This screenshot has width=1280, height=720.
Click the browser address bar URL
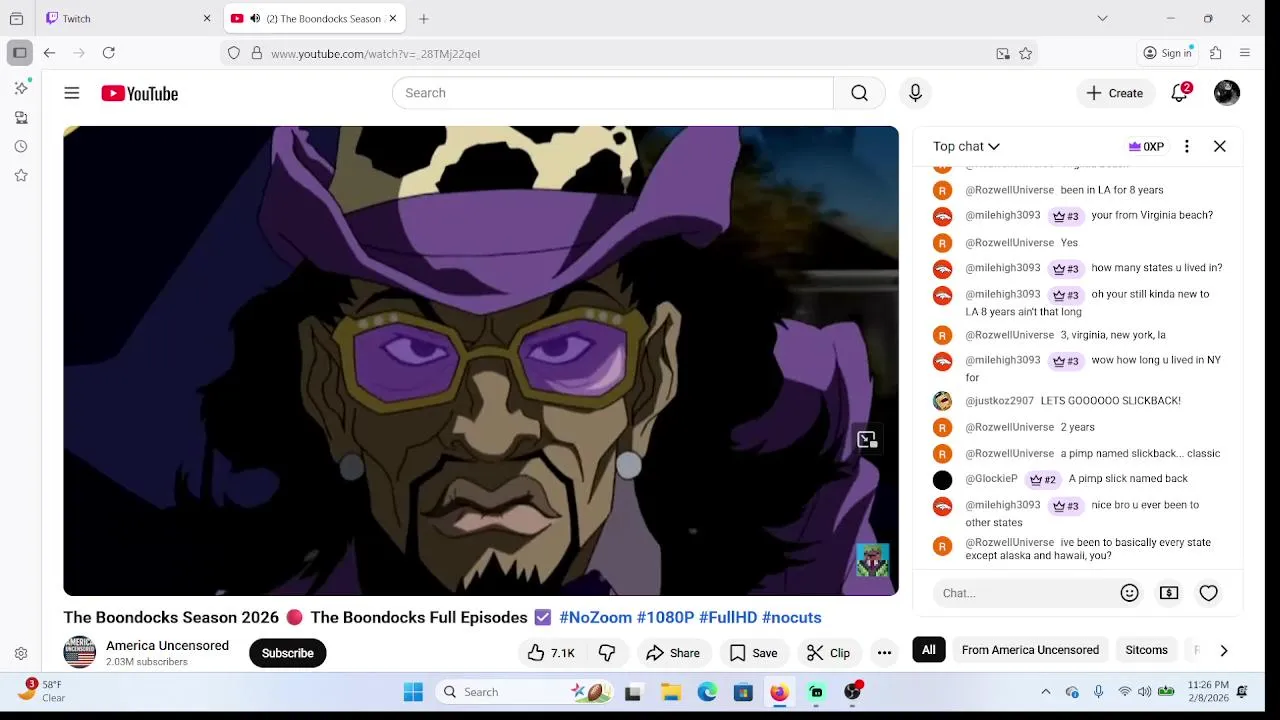[375, 54]
